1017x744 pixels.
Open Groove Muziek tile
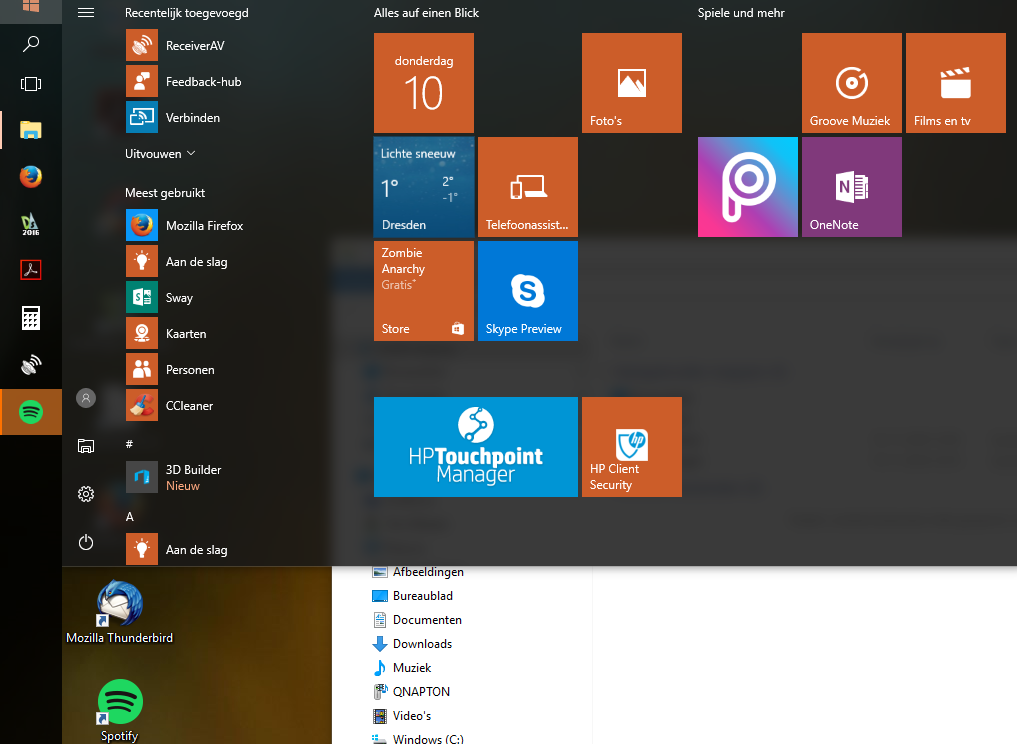[852, 83]
